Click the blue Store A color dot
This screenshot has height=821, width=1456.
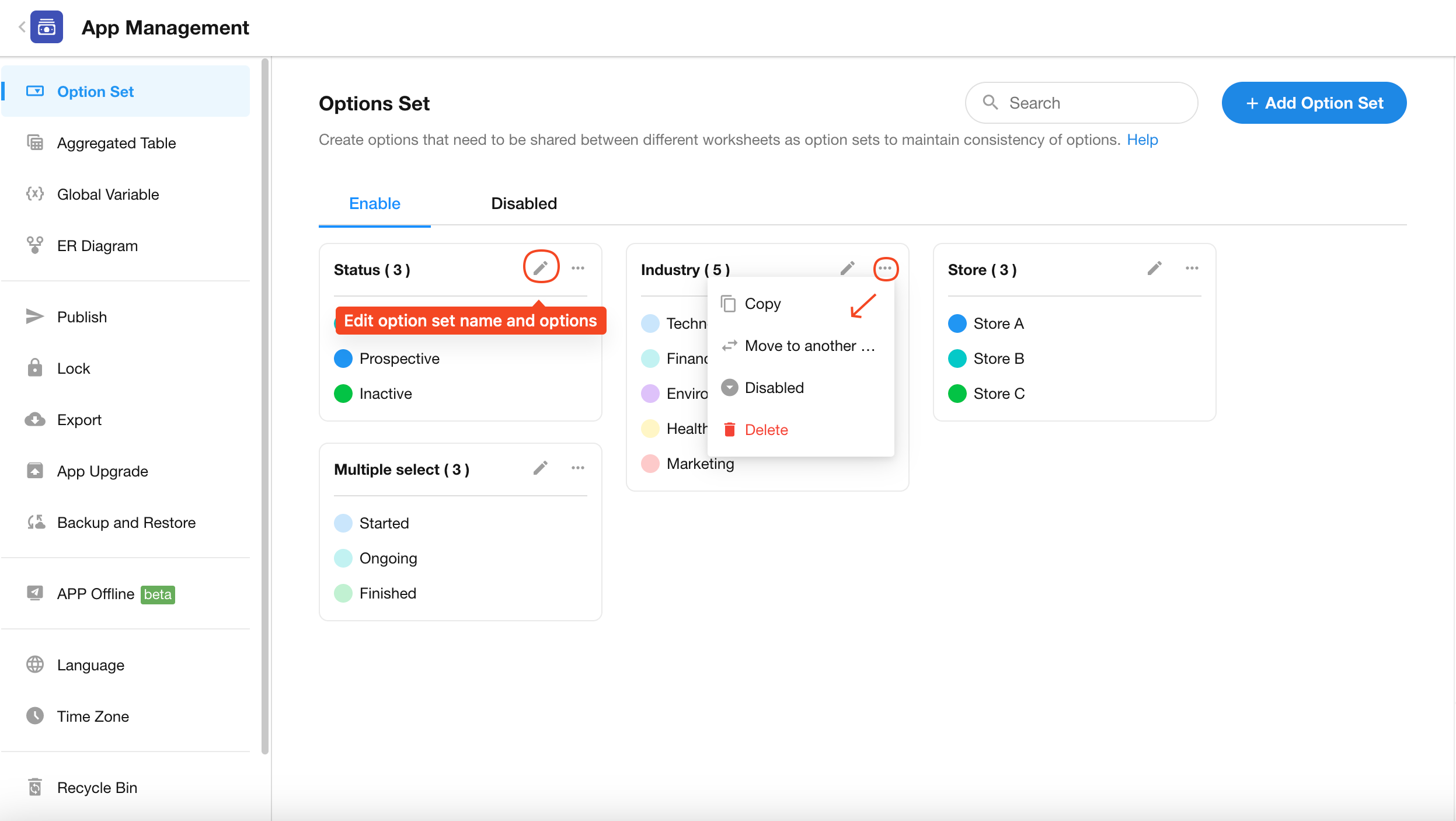(x=957, y=323)
